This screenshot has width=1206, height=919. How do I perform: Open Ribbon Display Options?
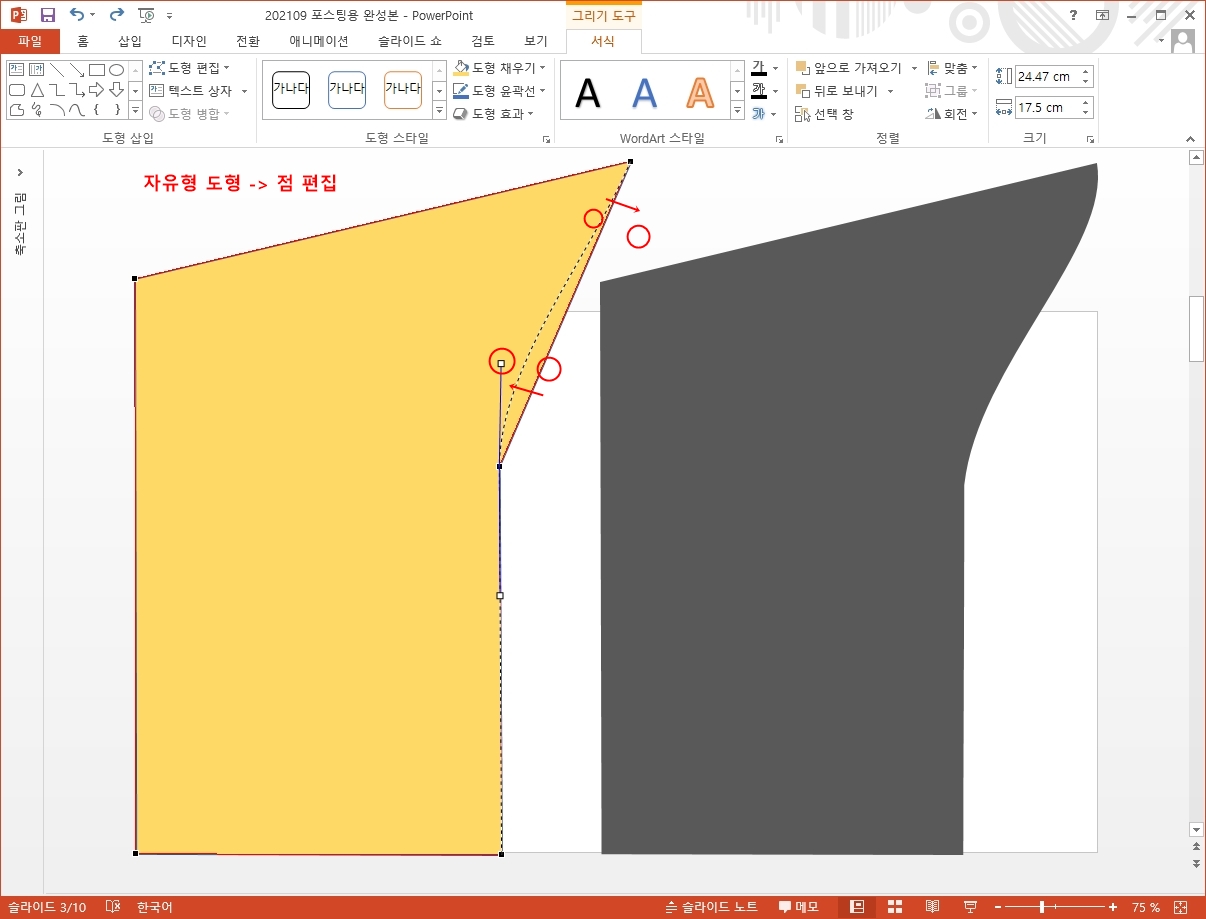(1102, 15)
